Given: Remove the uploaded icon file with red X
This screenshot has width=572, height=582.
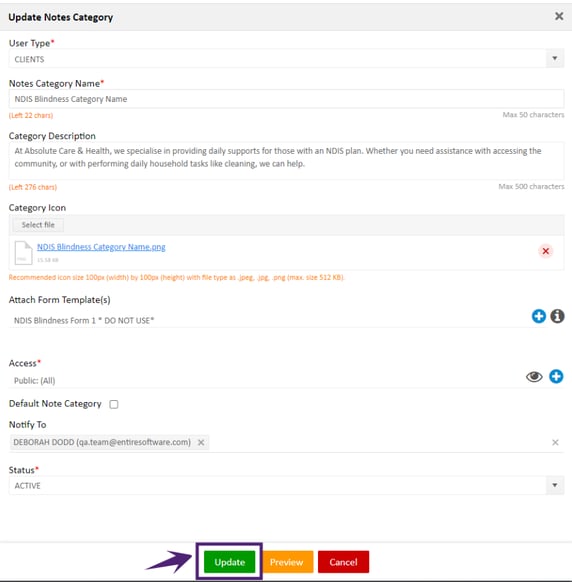Looking at the screenshot, I should tap(546, 251).
